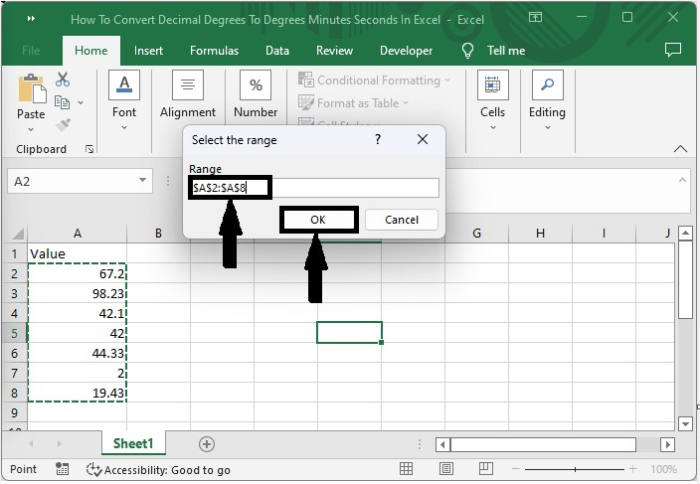This screenshot has height=484, width=700.
Task: Switch to Normal view
Action: pyautogui.click(x=406, y=469)
